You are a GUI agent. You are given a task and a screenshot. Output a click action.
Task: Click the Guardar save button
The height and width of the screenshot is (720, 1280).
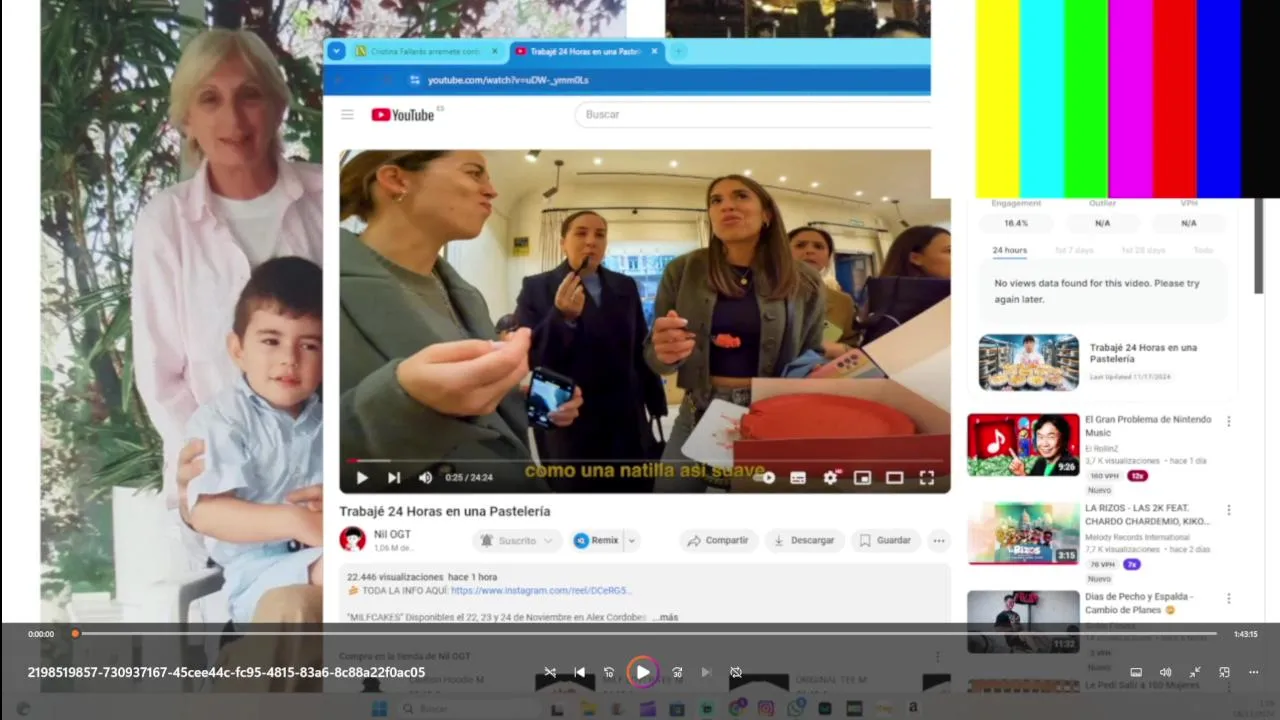(885, 540)
